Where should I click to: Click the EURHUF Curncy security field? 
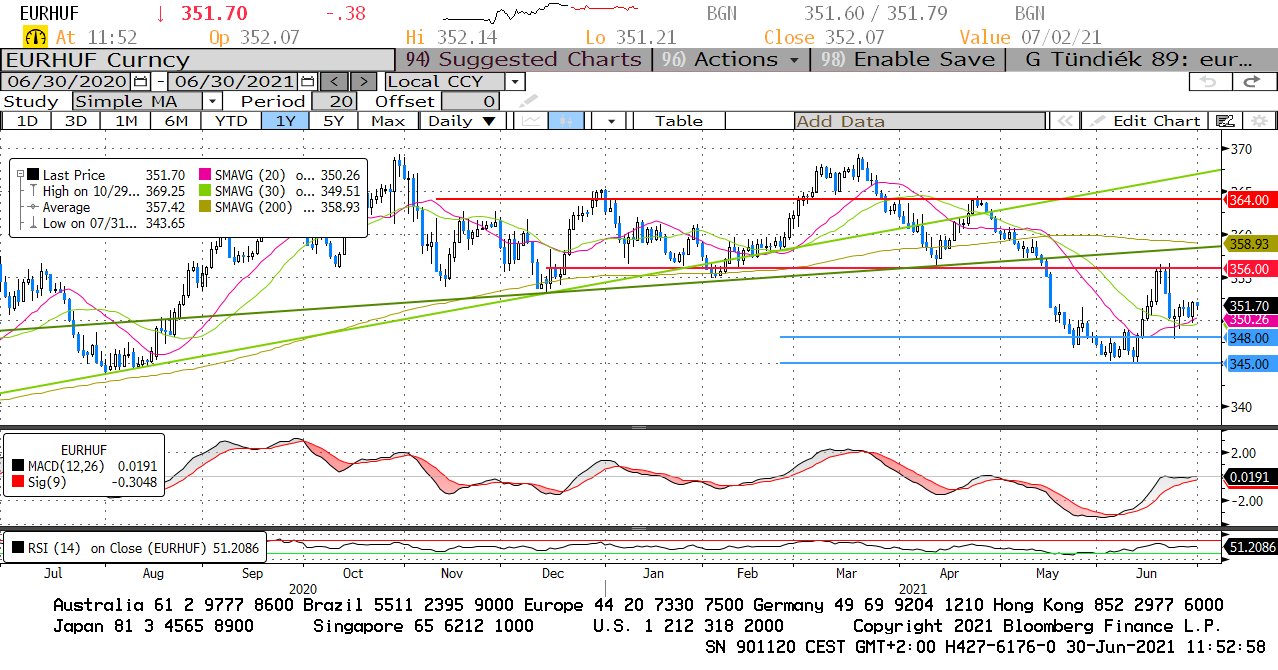[x=199, y=59]
